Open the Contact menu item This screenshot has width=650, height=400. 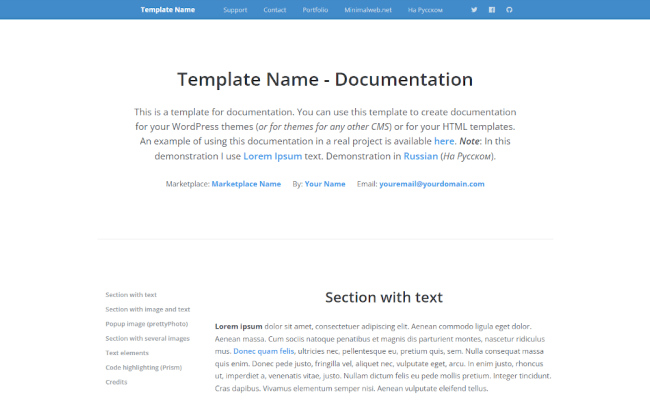(274, 10)
